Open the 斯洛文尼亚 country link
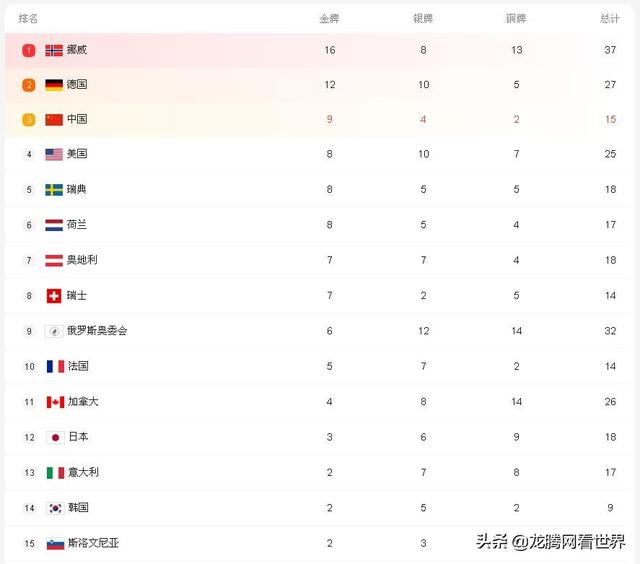Screen dimensions: 640x564 [93, 543]
